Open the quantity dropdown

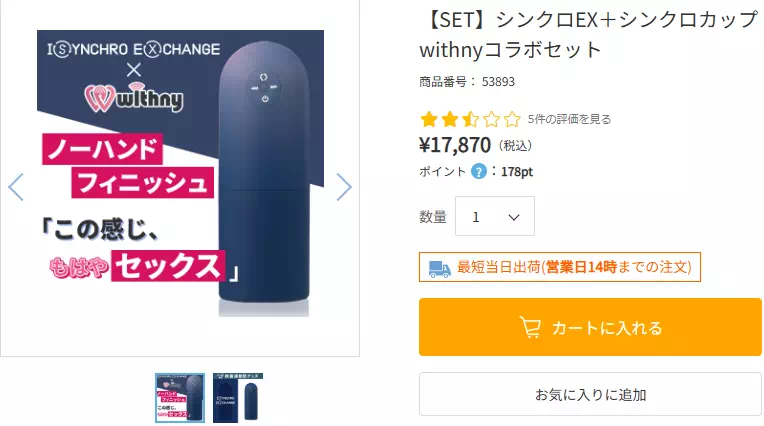(495, 216)
